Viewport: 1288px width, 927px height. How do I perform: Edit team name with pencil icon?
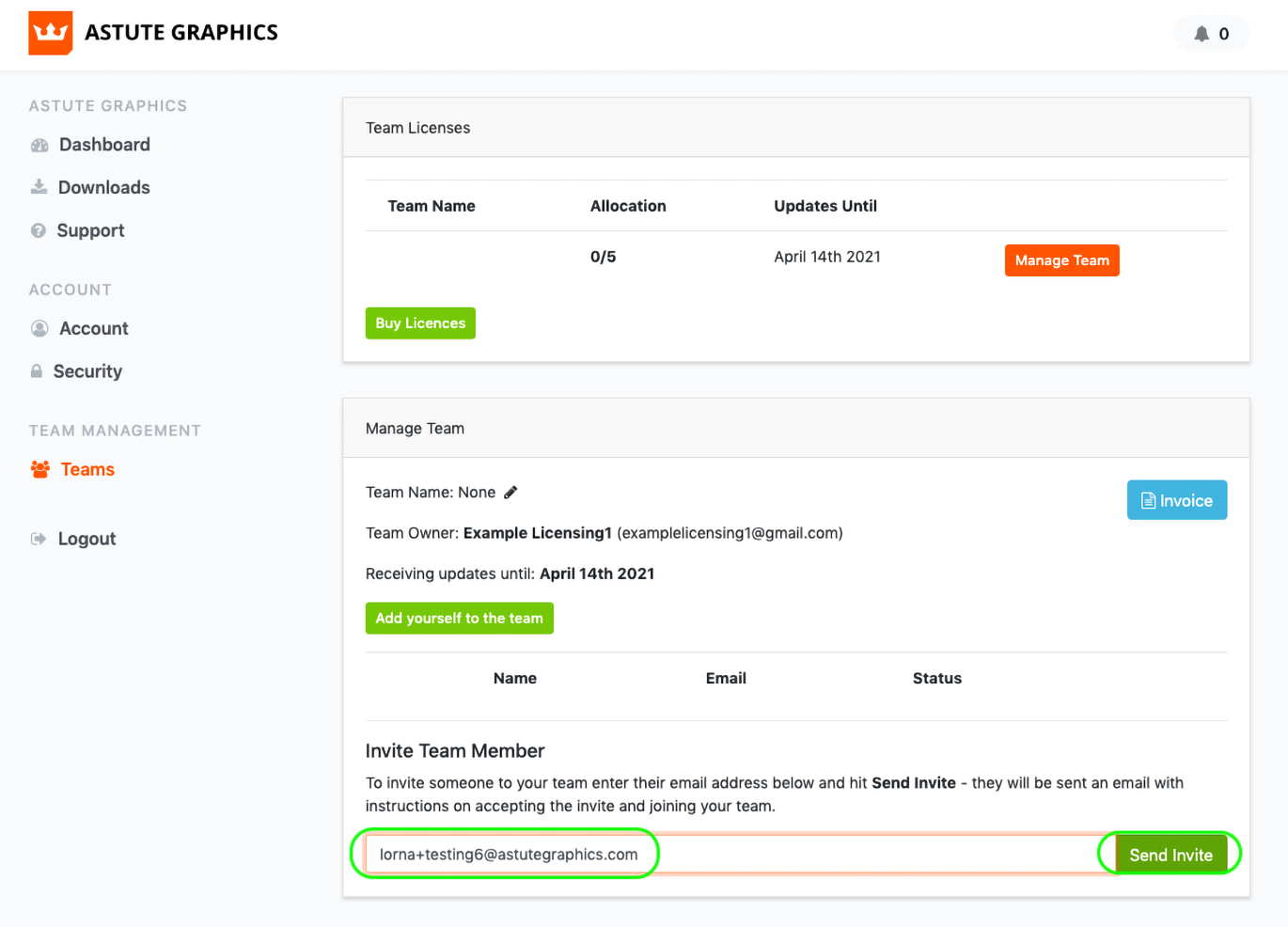coord(510,493)
